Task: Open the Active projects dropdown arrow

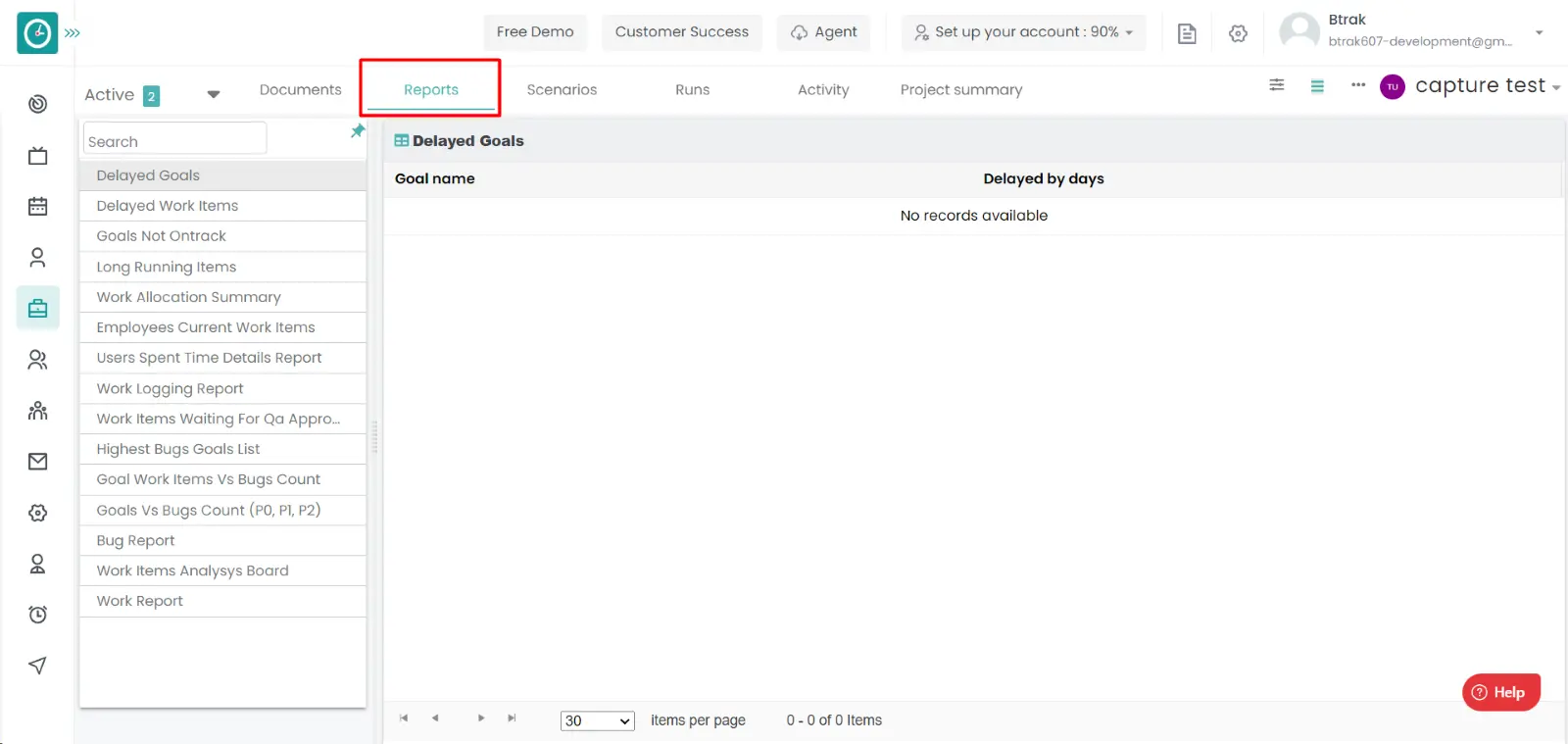Action: pos(213,95)
